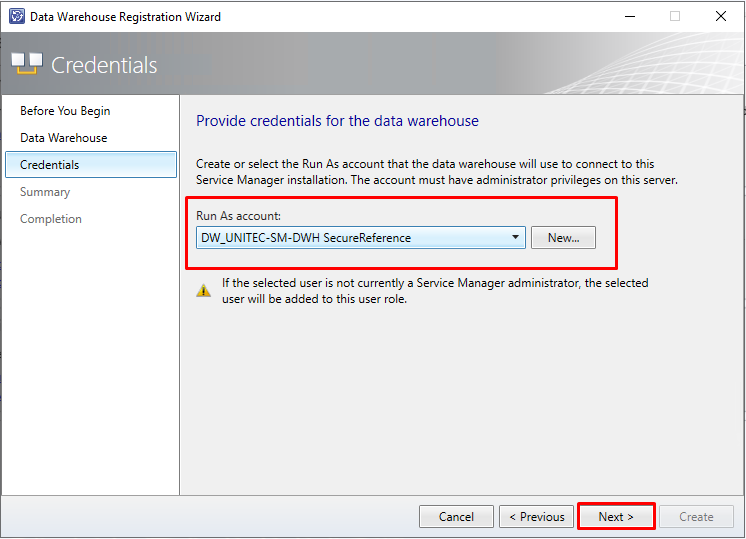Click the Credentials header monitors icon
This screenshot has width=746, height=539.
27,64
